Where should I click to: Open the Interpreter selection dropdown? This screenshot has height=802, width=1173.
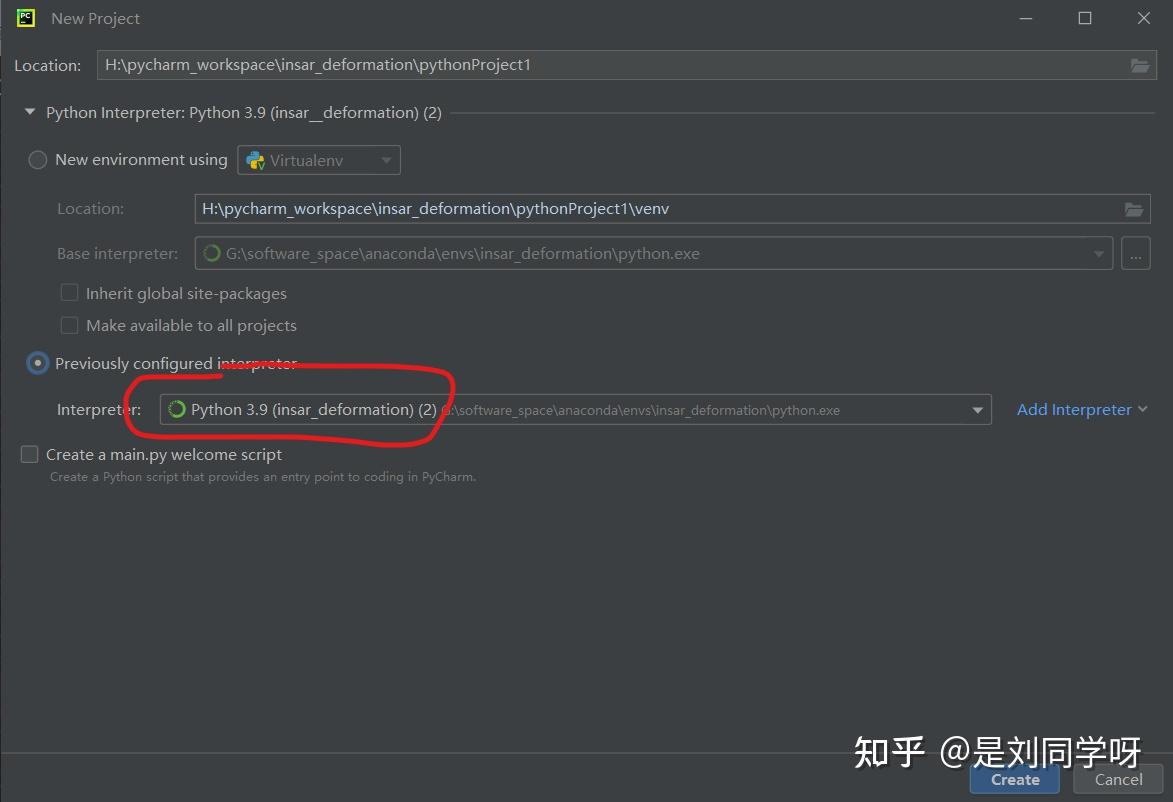pos(977,409)
